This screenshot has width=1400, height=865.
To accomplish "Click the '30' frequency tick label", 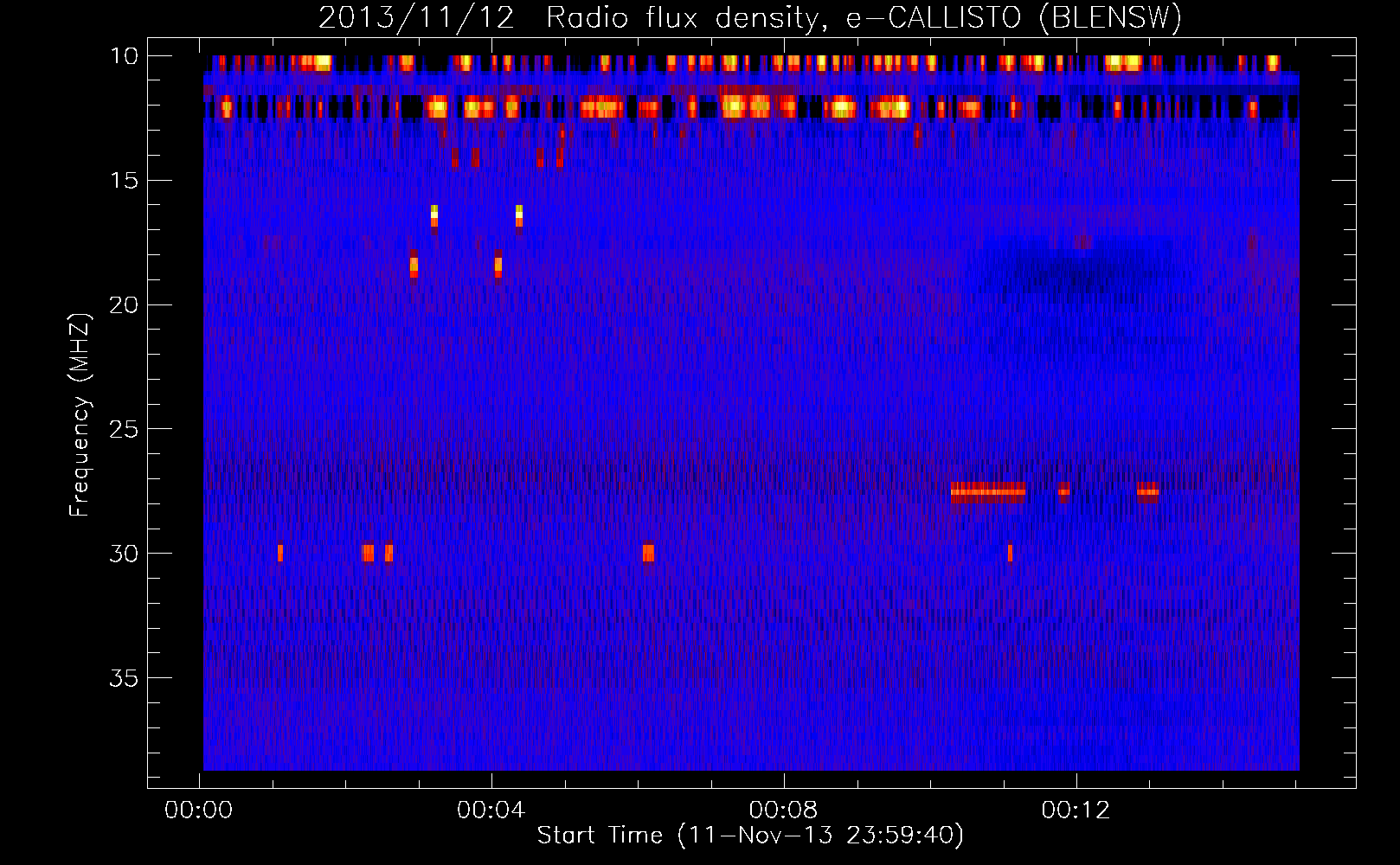I will pyautogui.click(x=125, y=553).
